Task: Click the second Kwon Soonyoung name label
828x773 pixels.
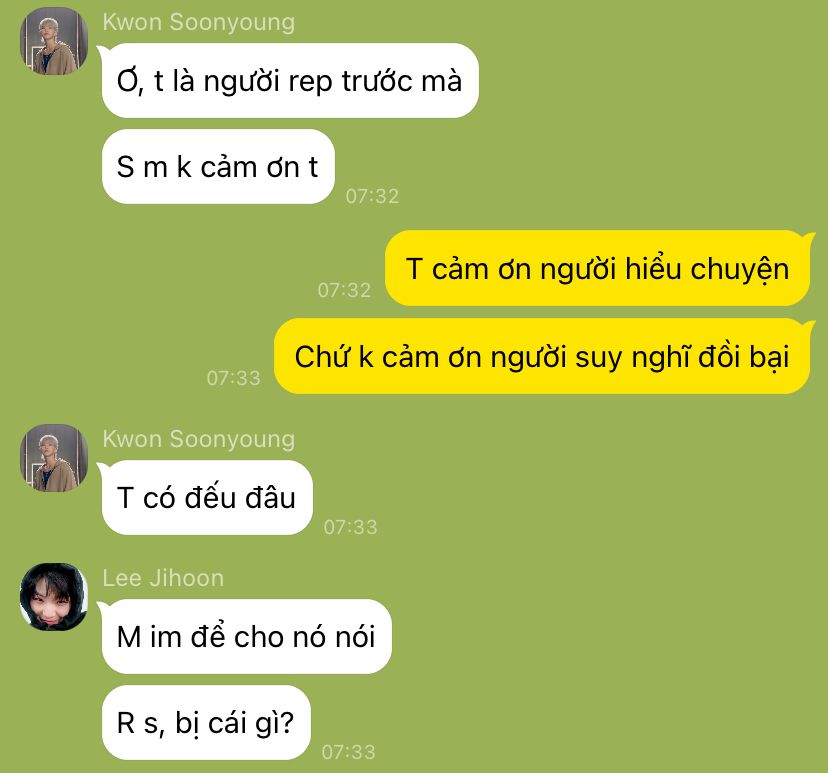Action: [199, 440]
